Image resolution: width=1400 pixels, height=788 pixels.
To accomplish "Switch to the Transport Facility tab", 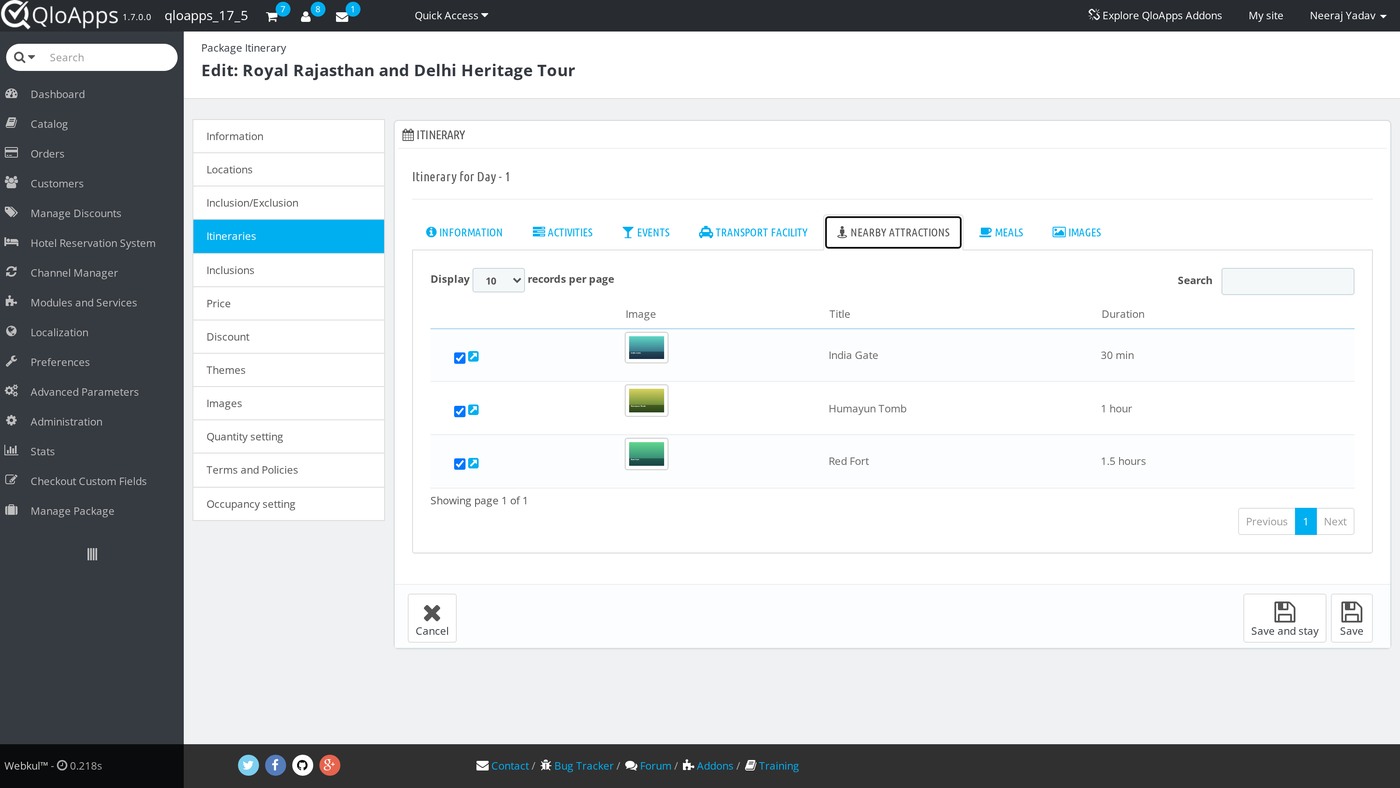I will click(x=753, y=233).
